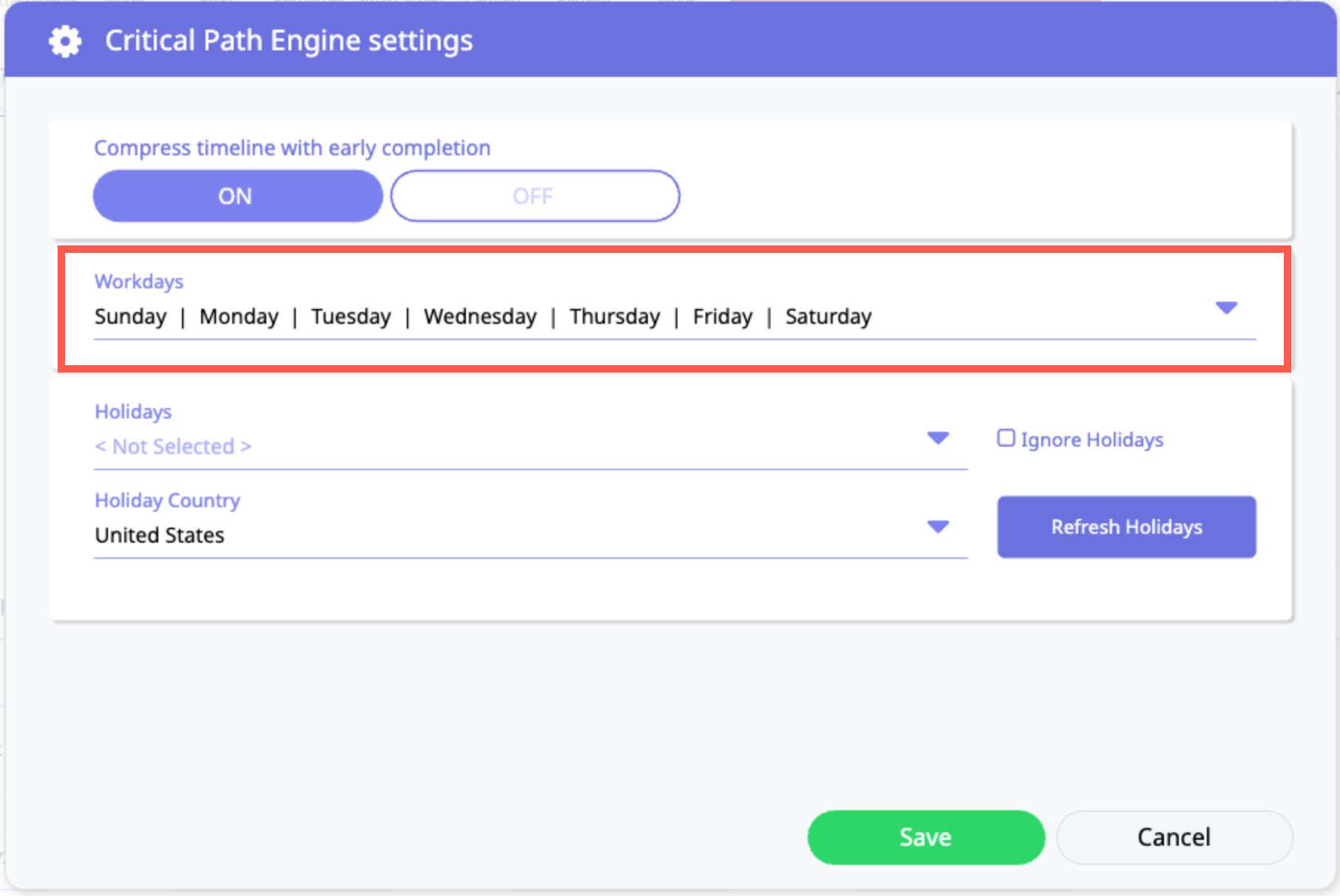This screenshot has width=1340, height=896.
Task: Click Saturday in the Workdays list
Action: pyautogui.click(x=828, y=316)
